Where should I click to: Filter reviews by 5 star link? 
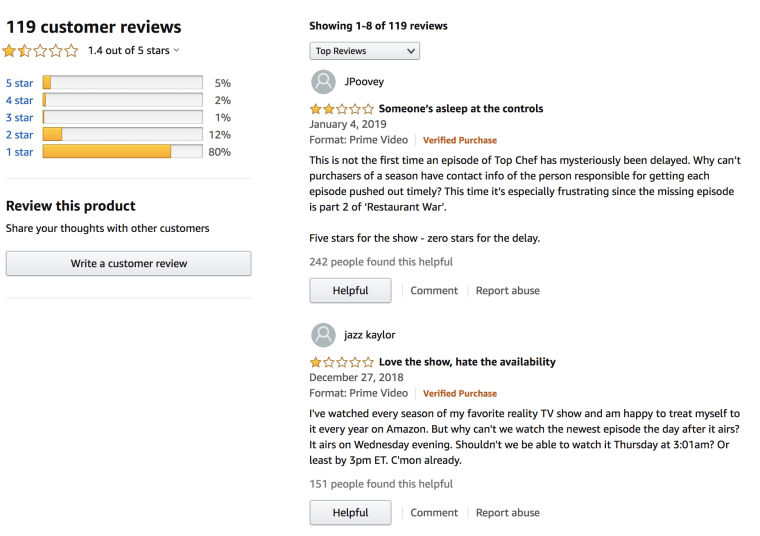point(19,83)
